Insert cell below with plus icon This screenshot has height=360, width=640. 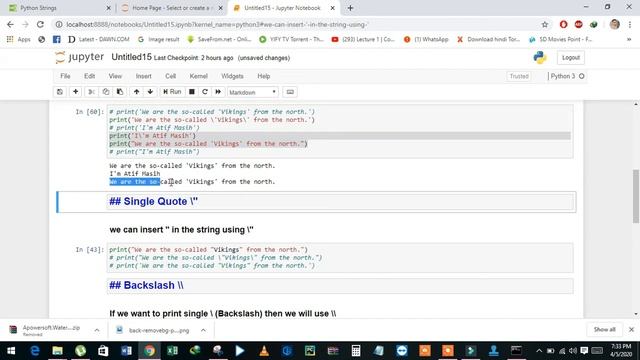(x=76, y=92)
